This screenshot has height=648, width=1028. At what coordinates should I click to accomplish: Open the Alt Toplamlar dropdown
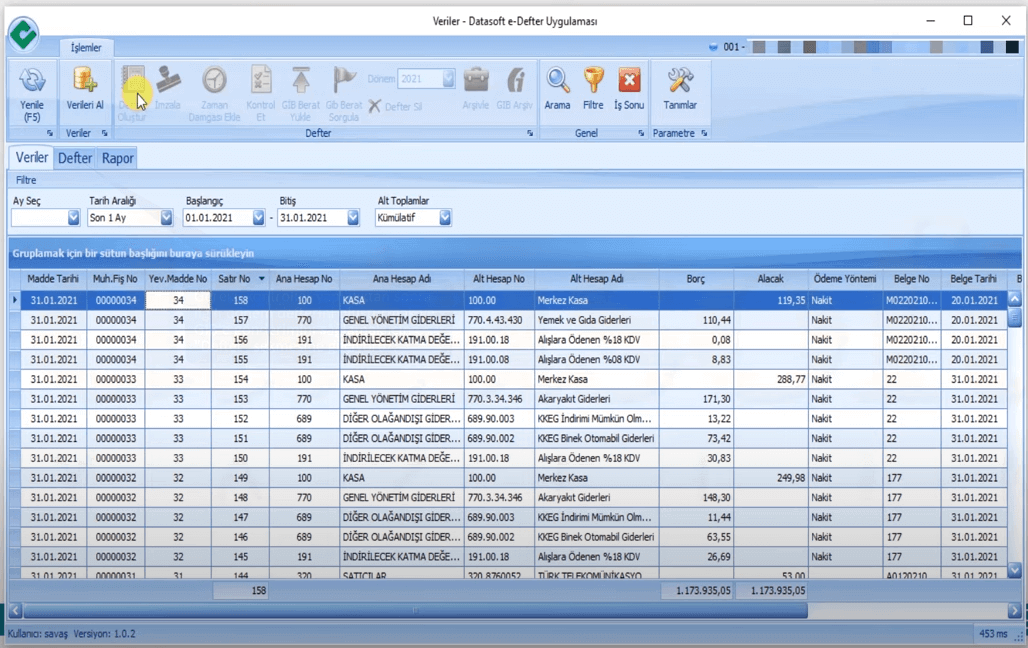[x=445, y=218]
